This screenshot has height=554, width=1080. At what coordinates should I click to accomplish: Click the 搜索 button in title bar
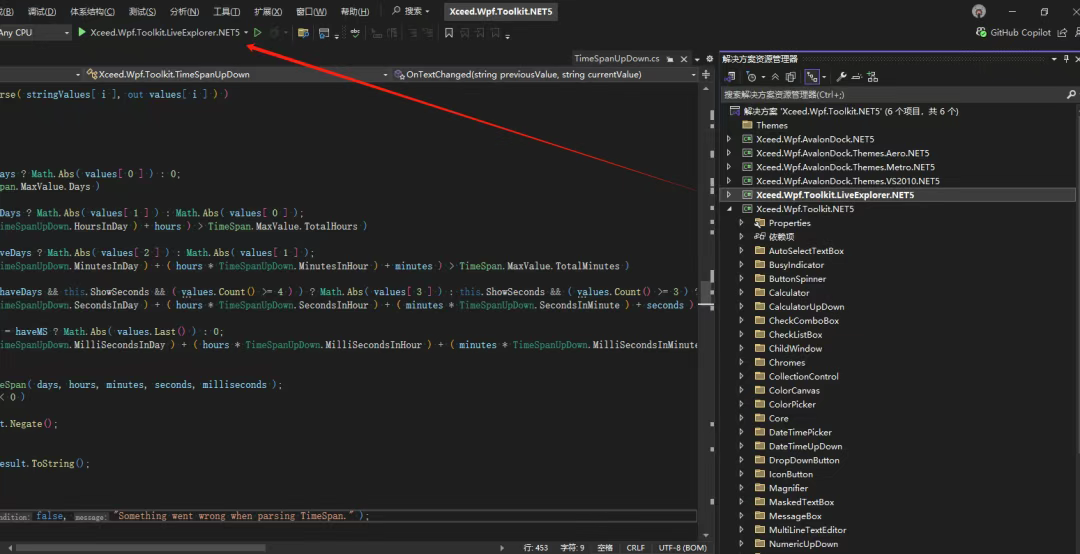(409, 12)
